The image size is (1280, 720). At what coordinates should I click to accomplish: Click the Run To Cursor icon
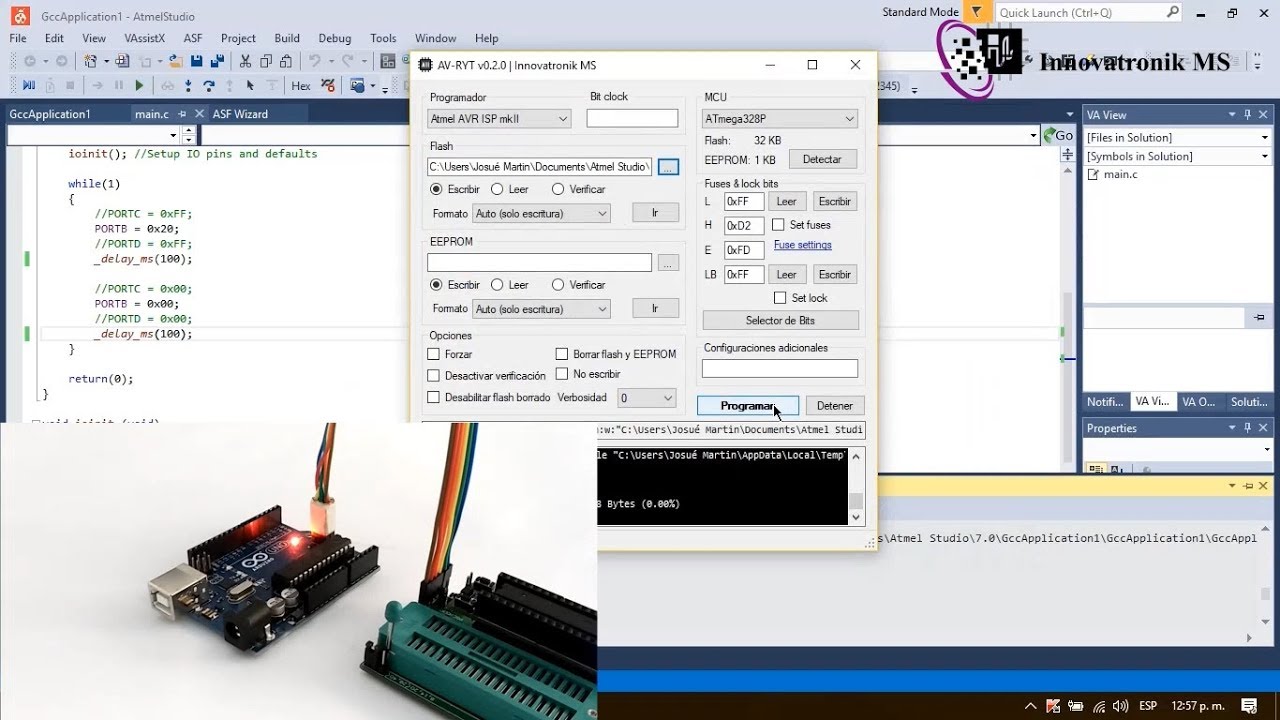[250, 85]
